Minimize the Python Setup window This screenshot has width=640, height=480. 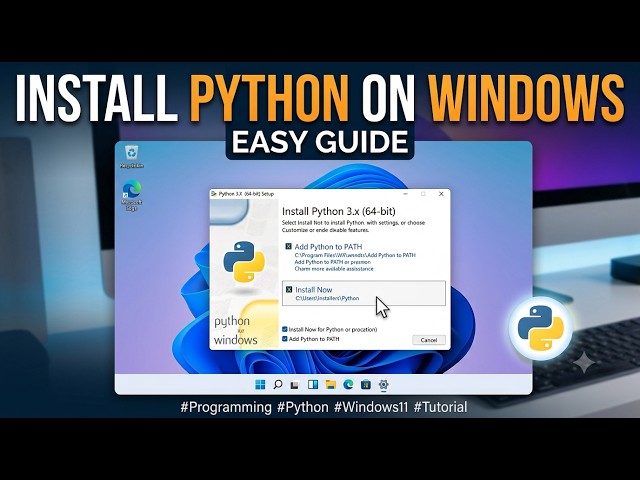pyautogui.click(x=405, y=194)
